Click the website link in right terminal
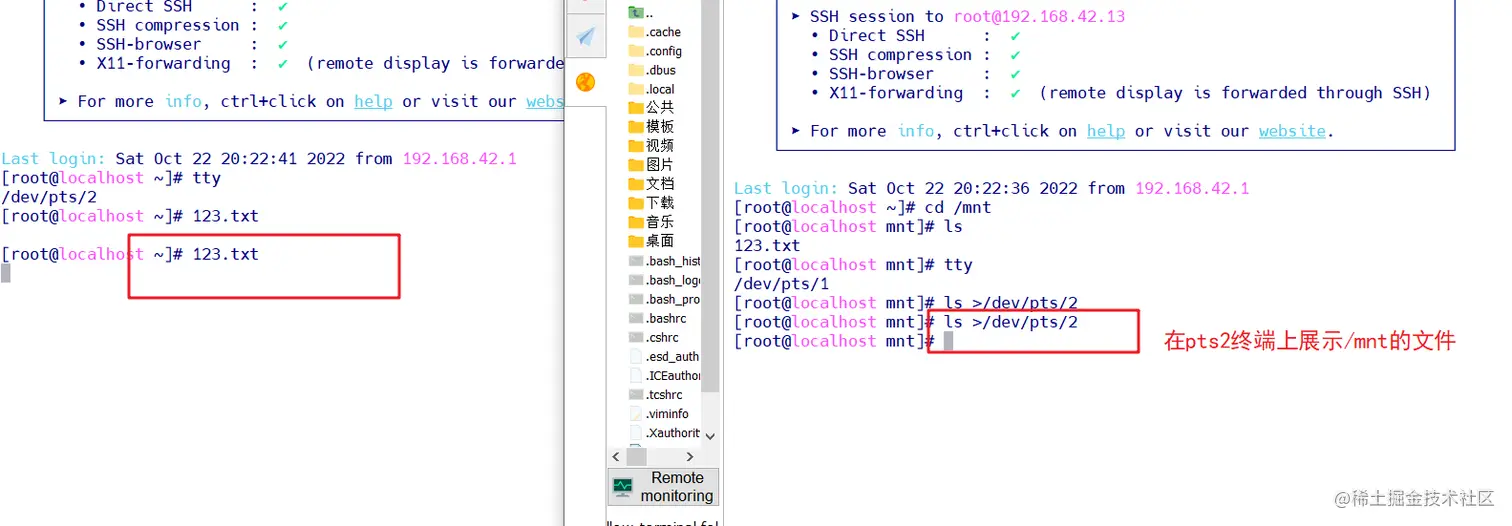 tap(1292, 131)
